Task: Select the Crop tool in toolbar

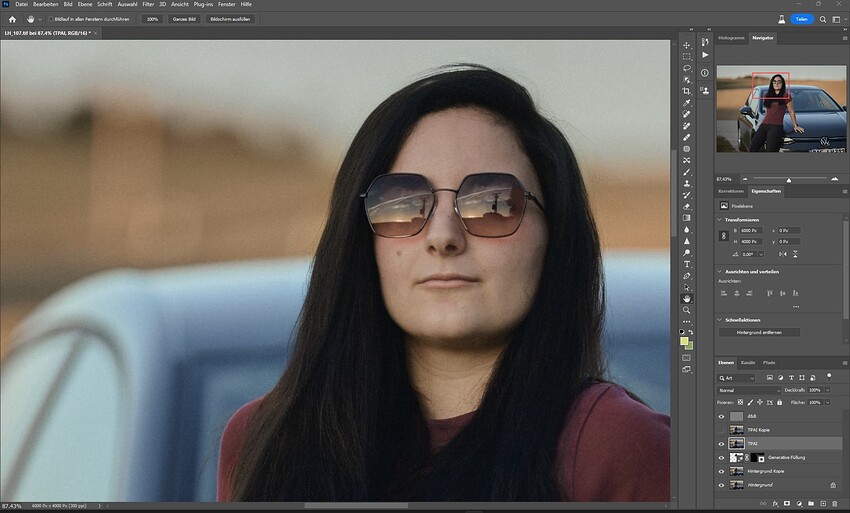Action: point(687,91)
